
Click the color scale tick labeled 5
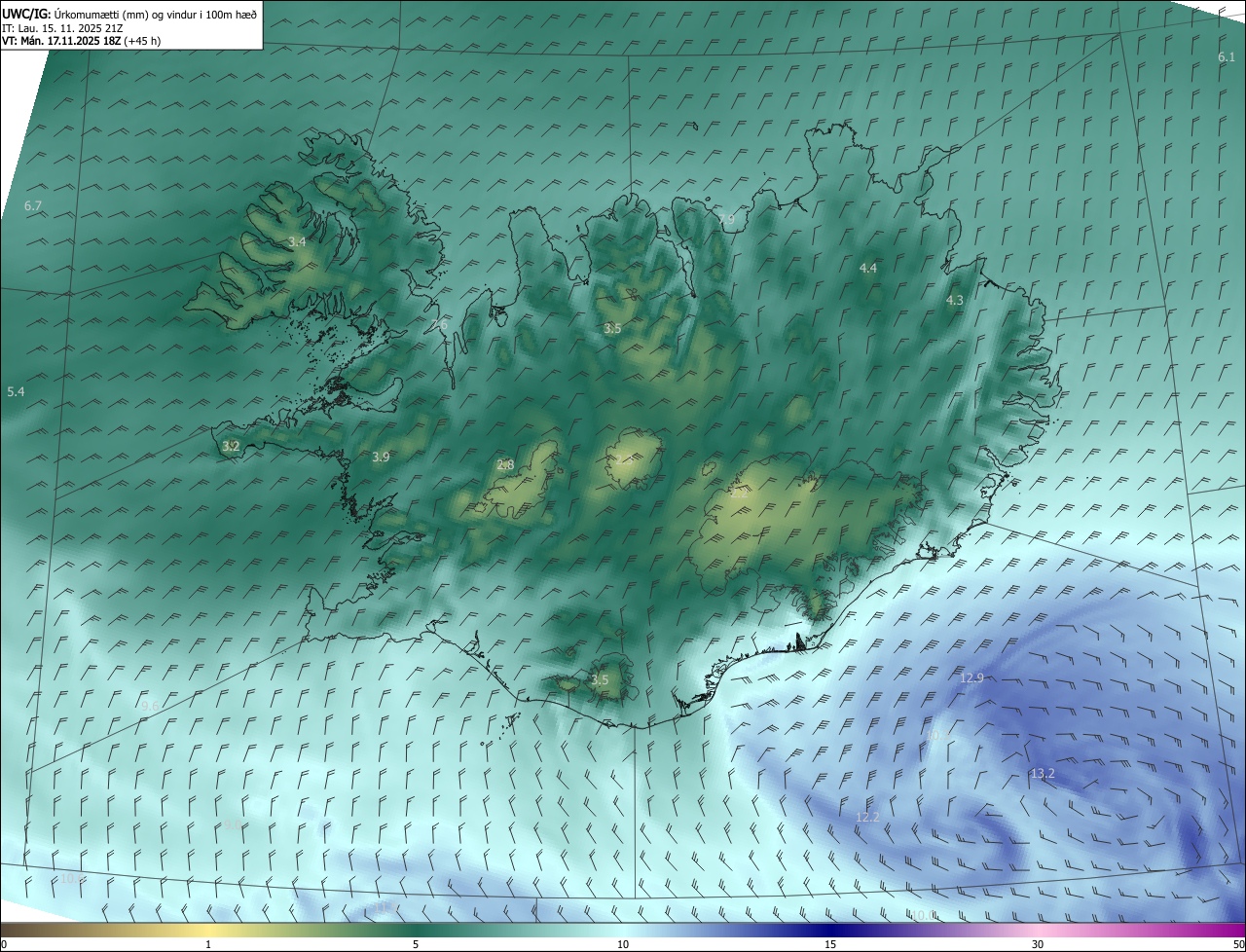(416, 944)
